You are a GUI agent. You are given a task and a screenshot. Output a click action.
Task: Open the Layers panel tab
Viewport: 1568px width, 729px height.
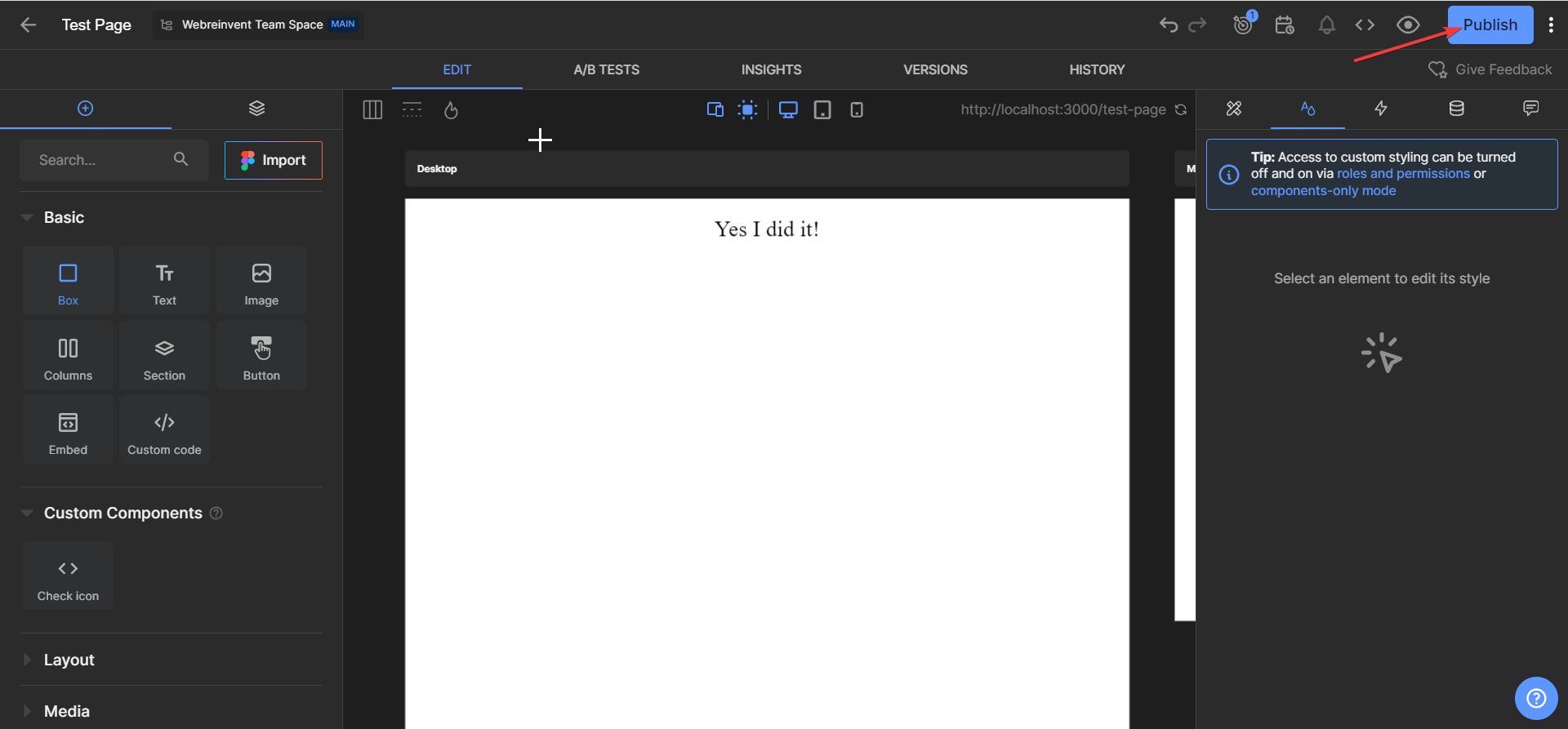(x=257, y=109)
